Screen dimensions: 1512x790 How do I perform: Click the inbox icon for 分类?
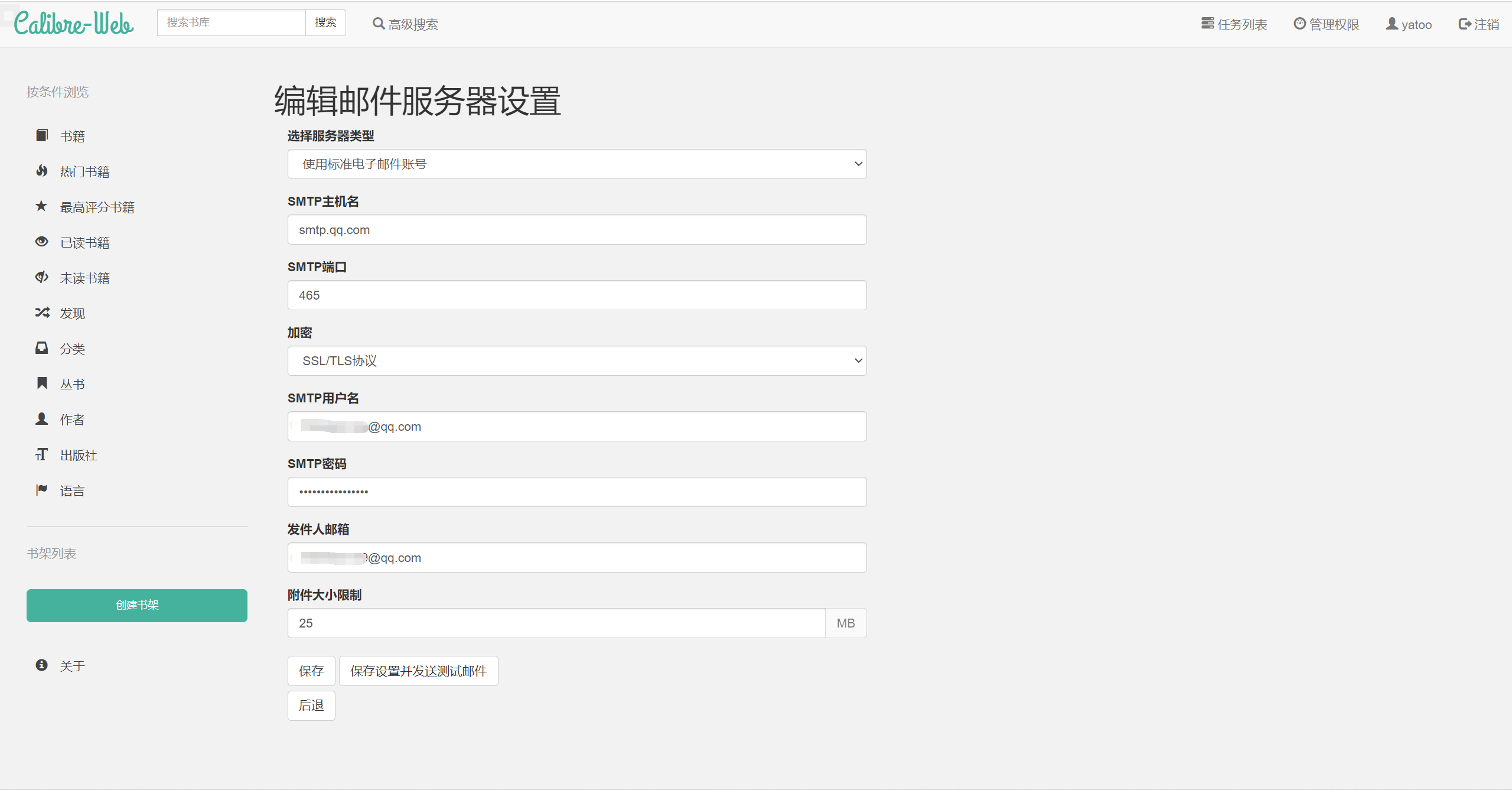(x=41, y=348)
